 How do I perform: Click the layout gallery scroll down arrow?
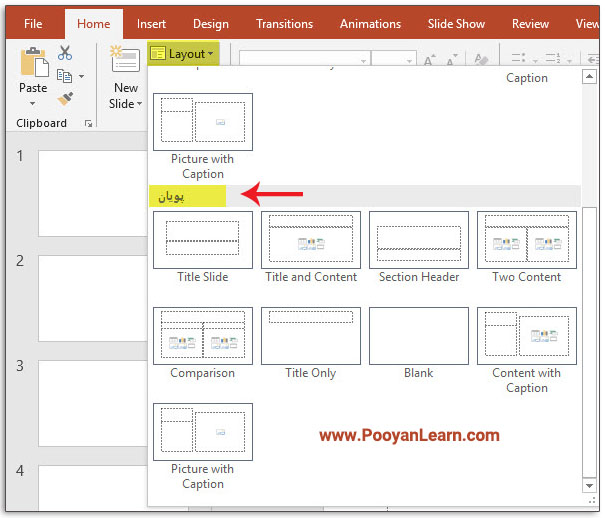[x=589, y=485]
